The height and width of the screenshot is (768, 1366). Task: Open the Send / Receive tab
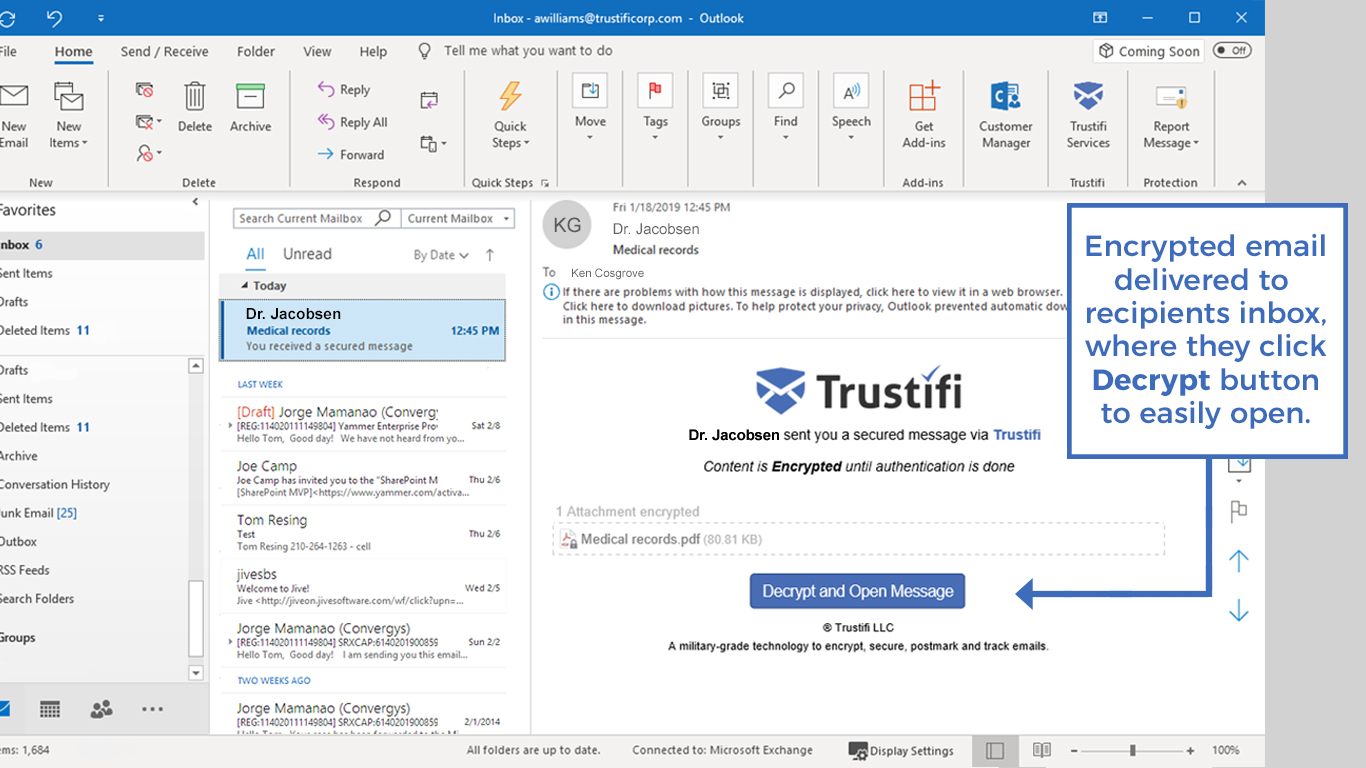[x=165, y=51]
